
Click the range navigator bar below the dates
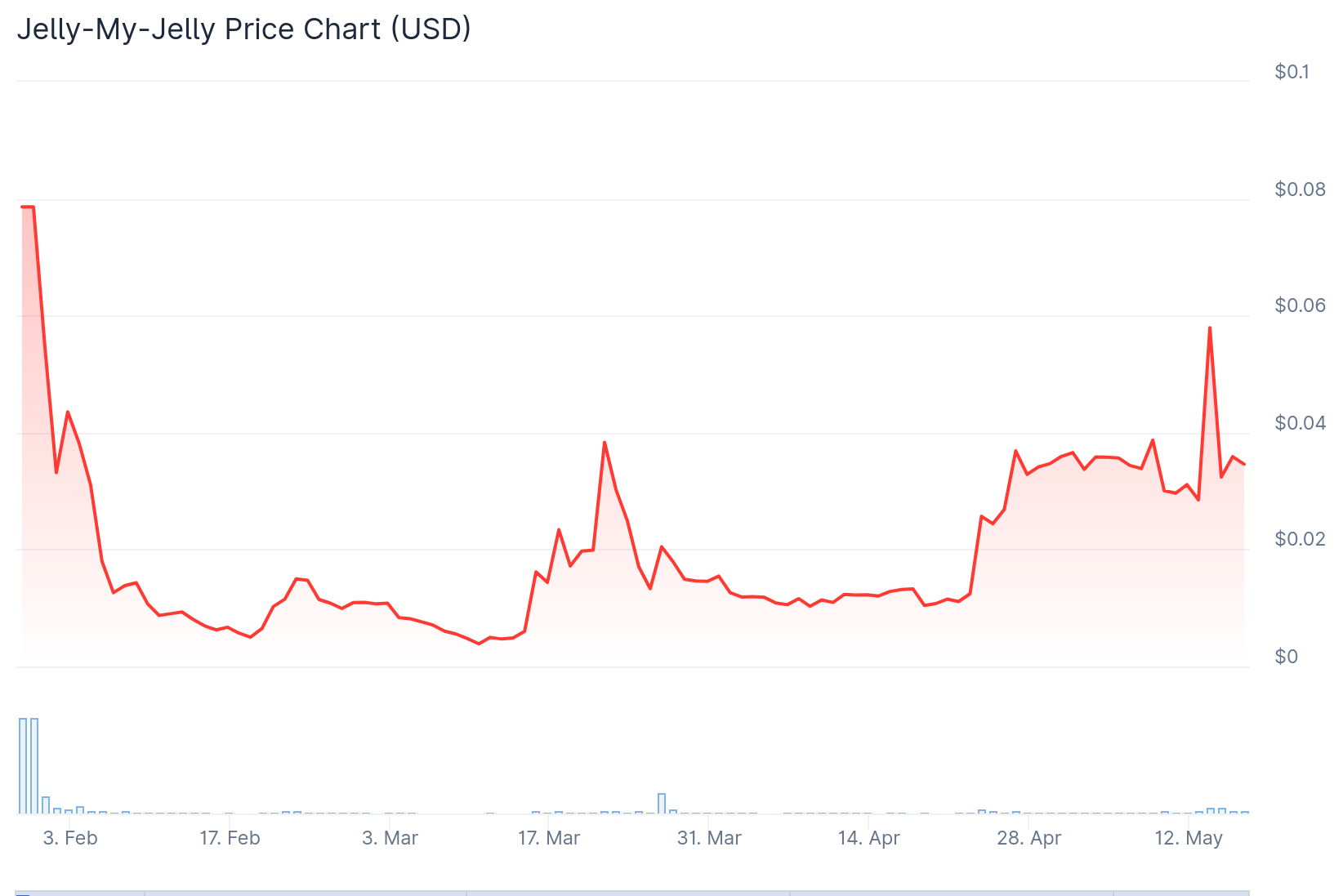click(631, 893)
